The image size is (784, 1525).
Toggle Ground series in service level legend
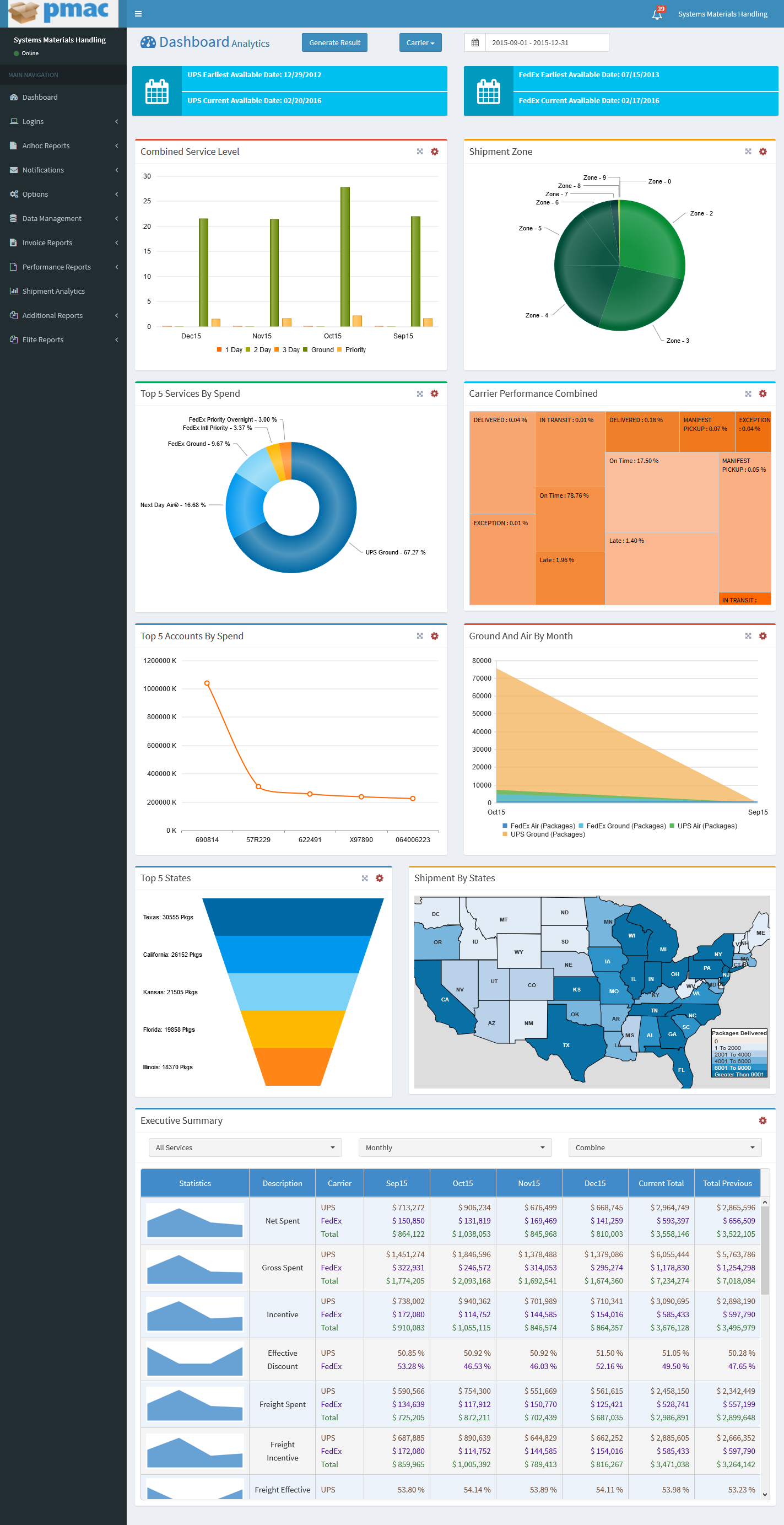pyautogui.click(x=318, y=350)
